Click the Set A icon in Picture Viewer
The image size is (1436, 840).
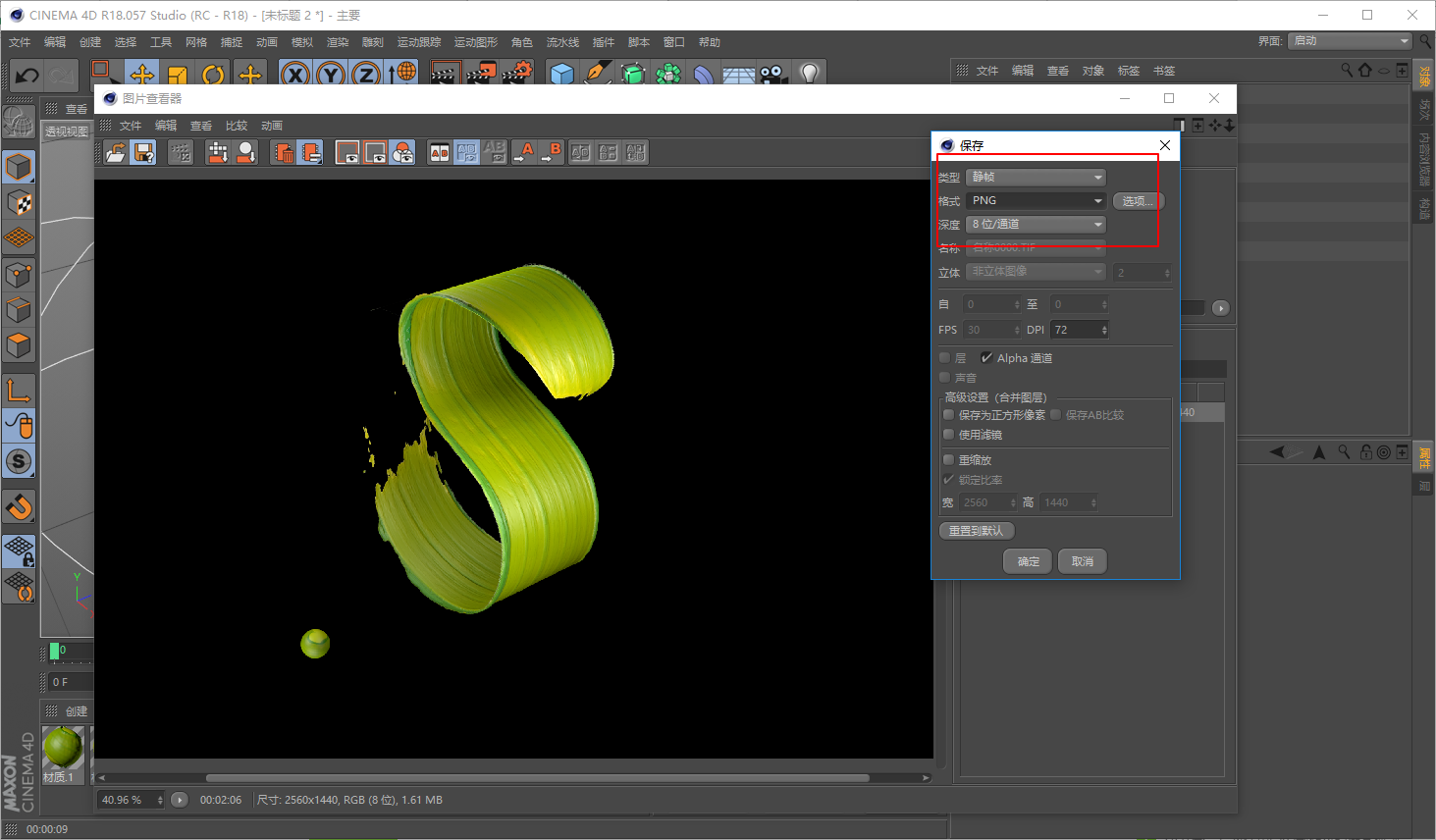coord(523,152)
